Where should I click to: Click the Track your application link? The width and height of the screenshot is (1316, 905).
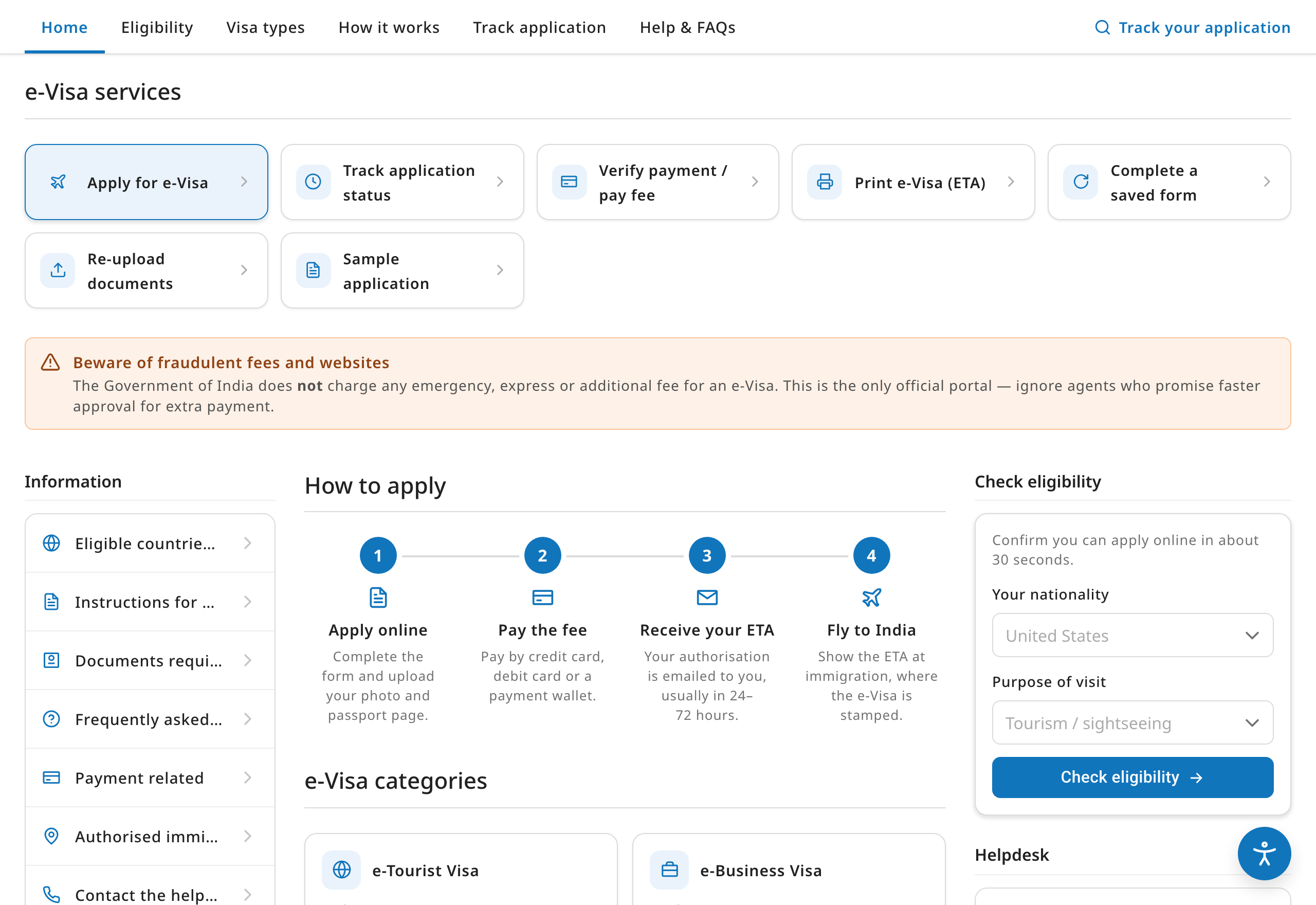pyautogui.click(x=1193, y=27)
